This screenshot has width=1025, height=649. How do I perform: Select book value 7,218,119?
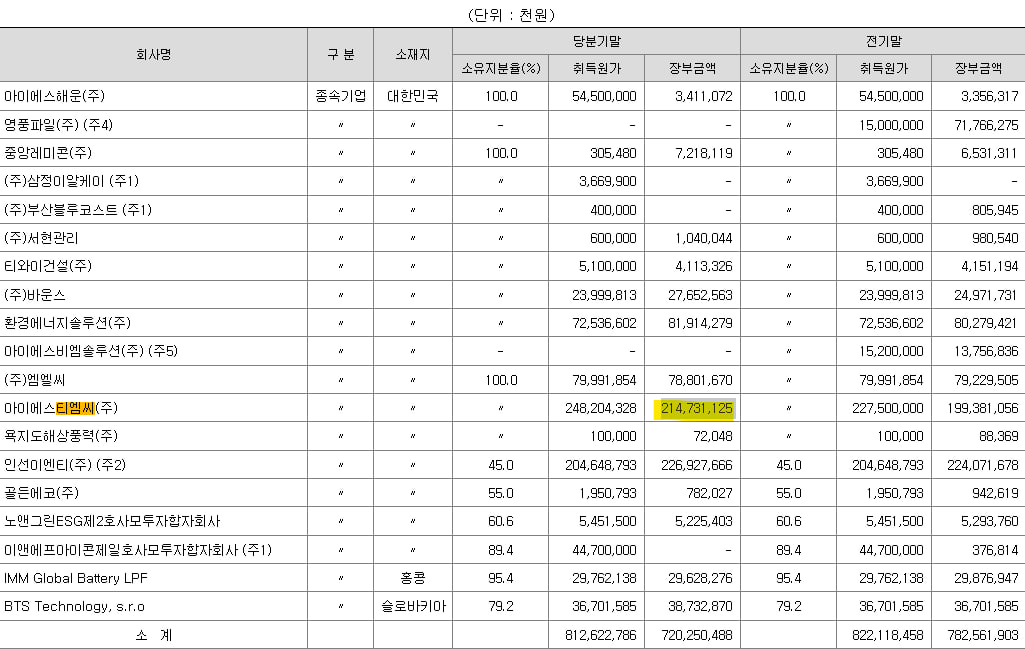[703, 153]
